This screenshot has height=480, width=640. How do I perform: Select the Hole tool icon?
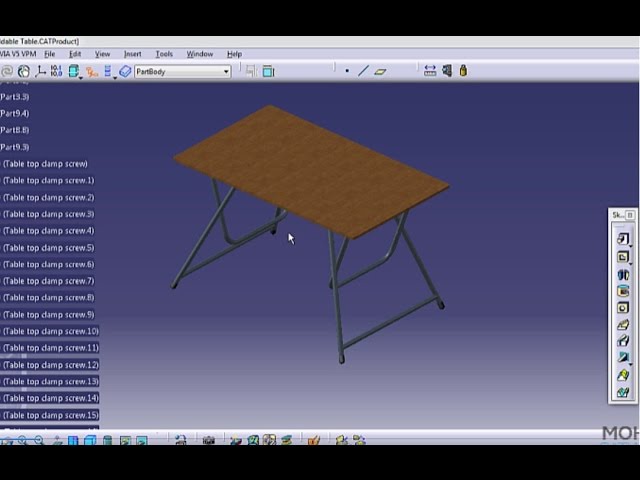pyautogui.click(x=623, y=308)
